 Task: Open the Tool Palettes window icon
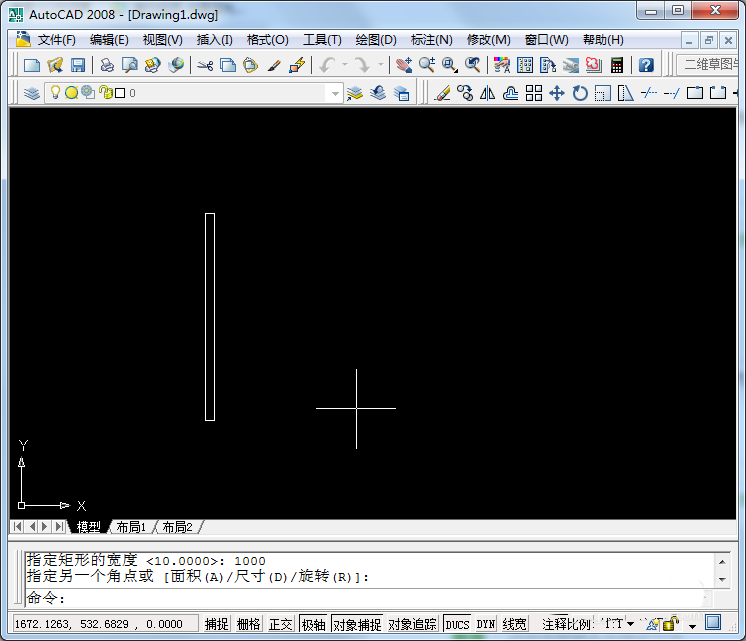(548, 65)
